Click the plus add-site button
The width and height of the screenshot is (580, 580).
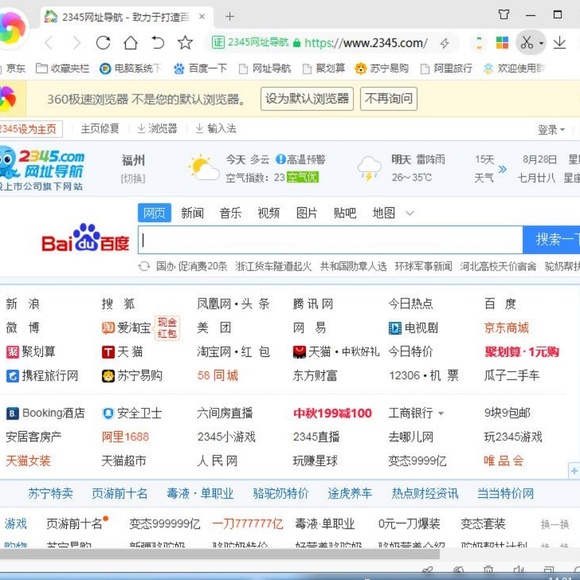tap(574, 471)
